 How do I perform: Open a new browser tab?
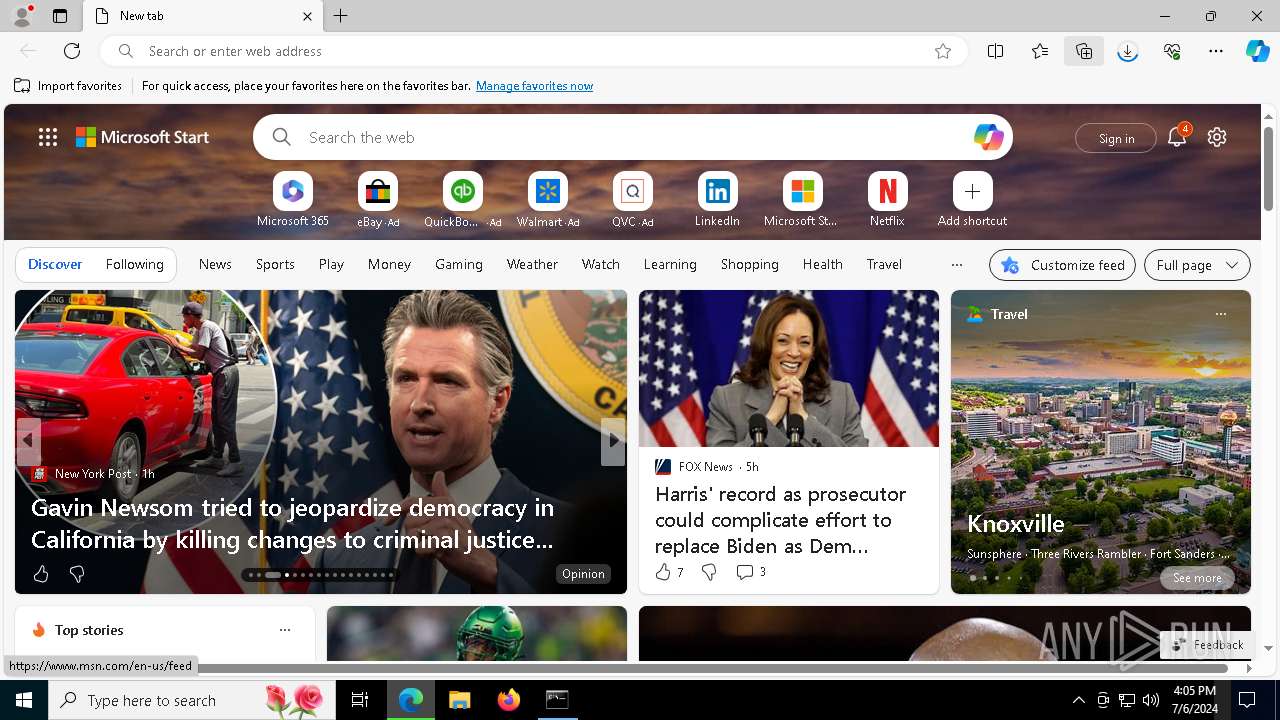pos(341,16)
